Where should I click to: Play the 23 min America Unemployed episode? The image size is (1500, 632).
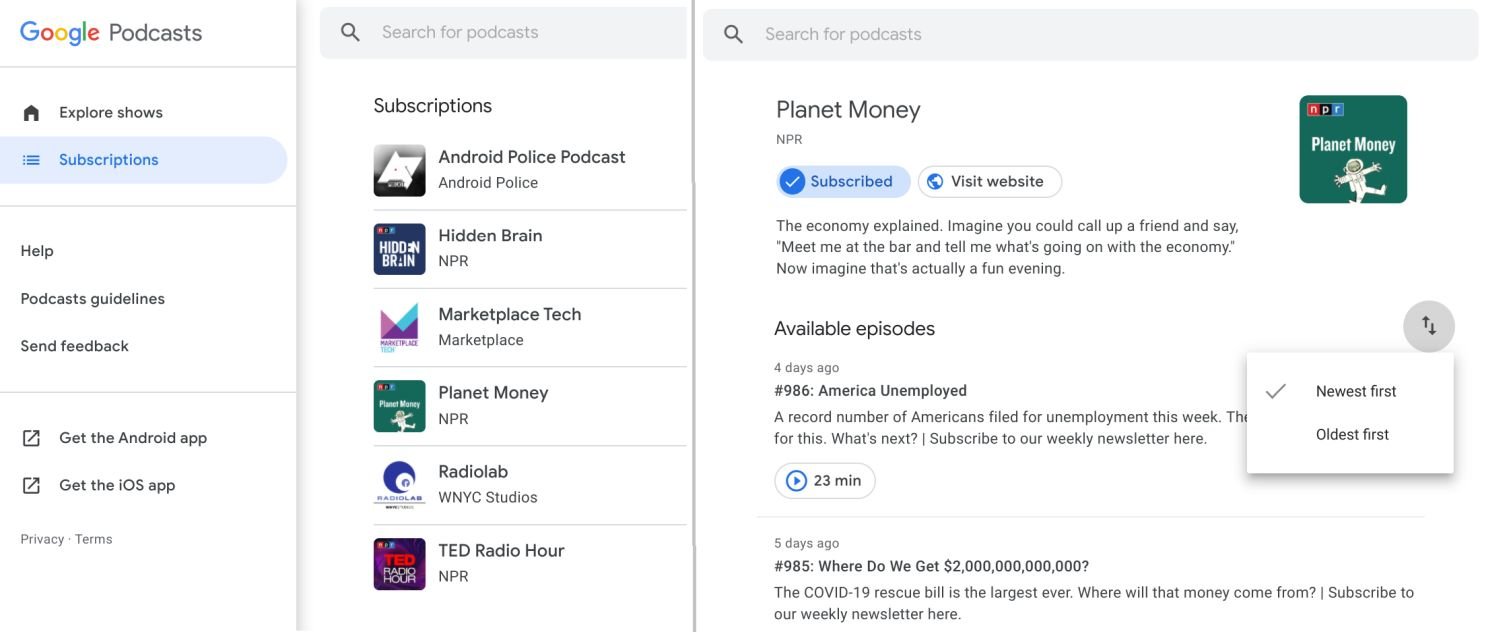coord(824,481)
